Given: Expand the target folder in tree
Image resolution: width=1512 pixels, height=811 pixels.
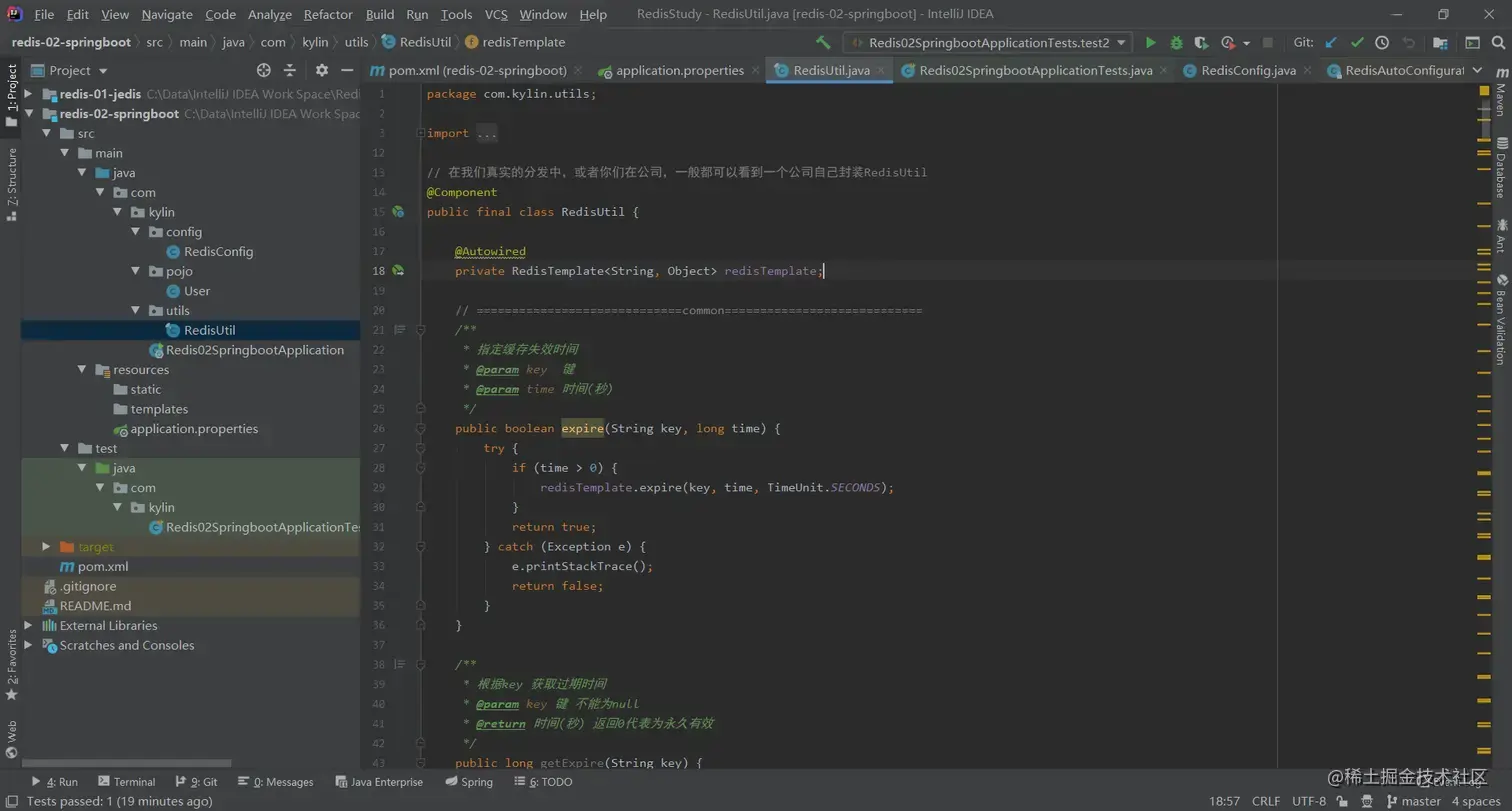Looking at the screenshot, I should coord(46,547).
